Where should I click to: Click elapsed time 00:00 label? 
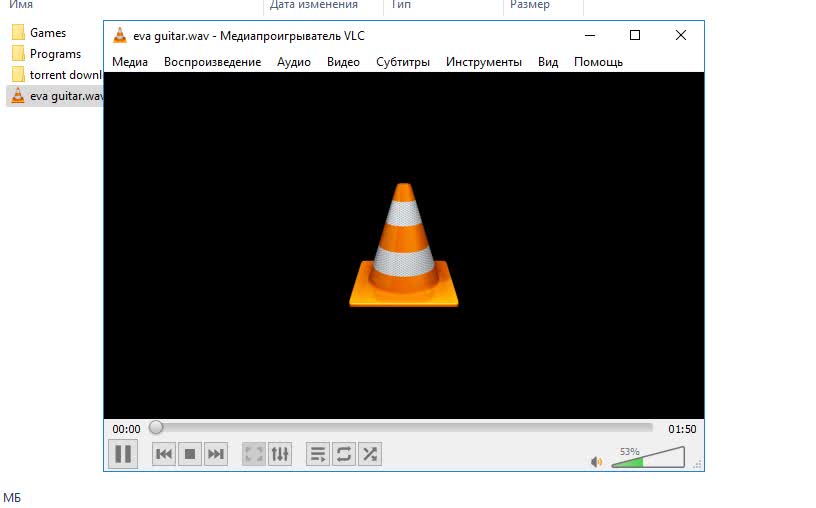pos(126,429)
